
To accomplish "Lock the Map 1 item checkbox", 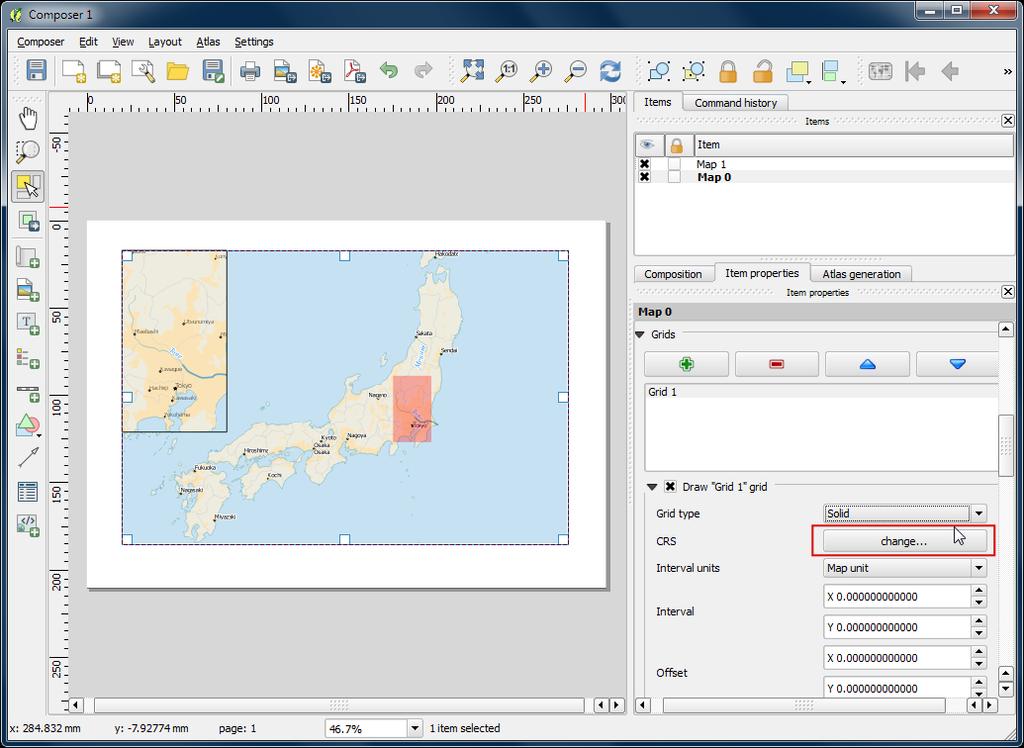I will tap(675, 164).
